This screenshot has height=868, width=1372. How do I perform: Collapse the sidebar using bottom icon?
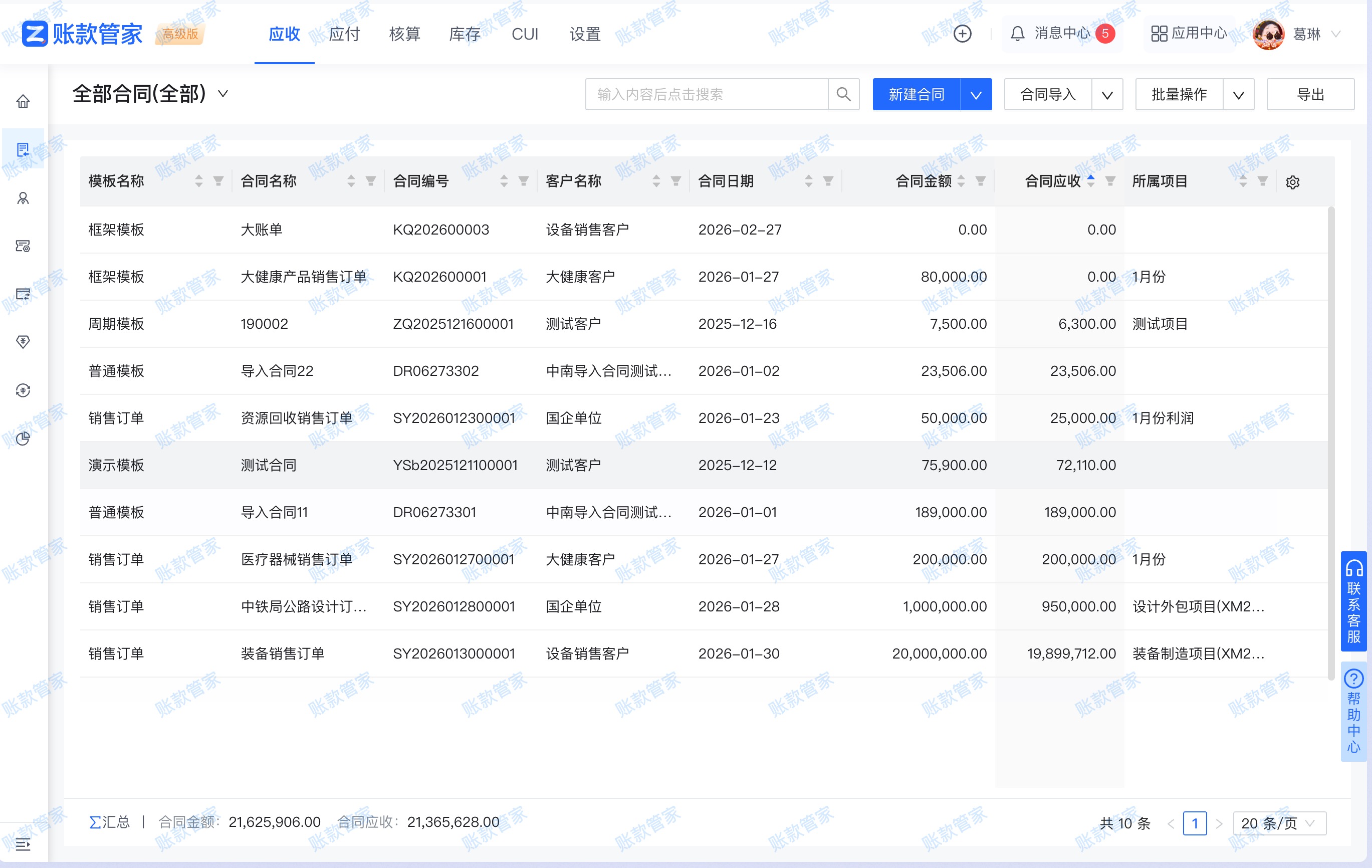click(x=23, y=845)
